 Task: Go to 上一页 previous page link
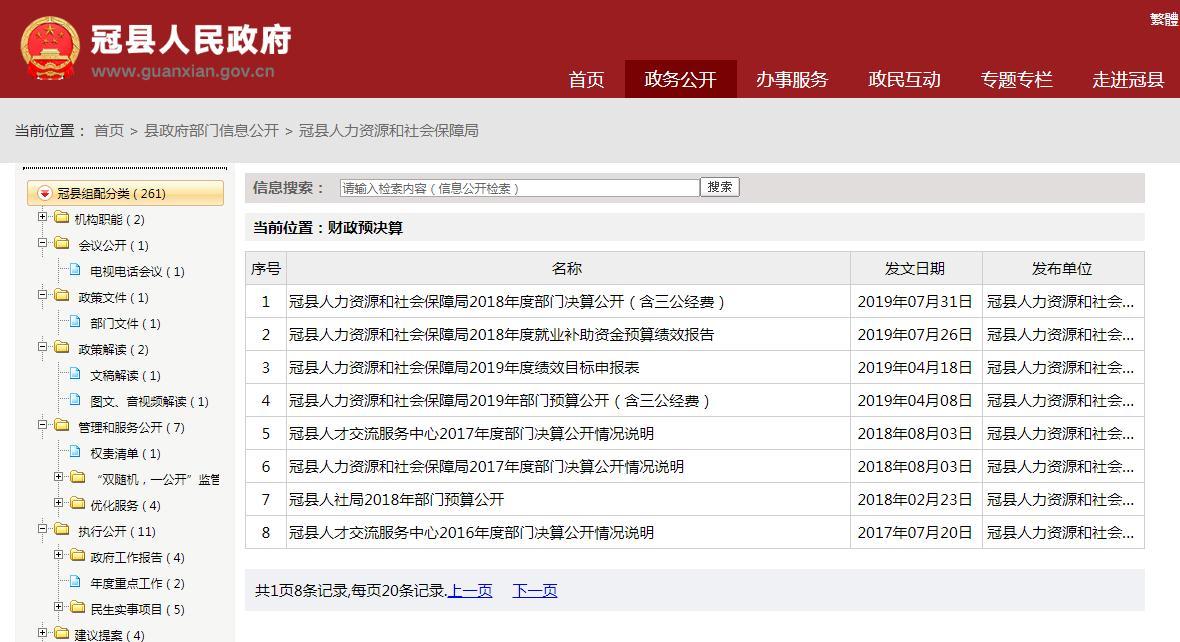coord(470,591)
